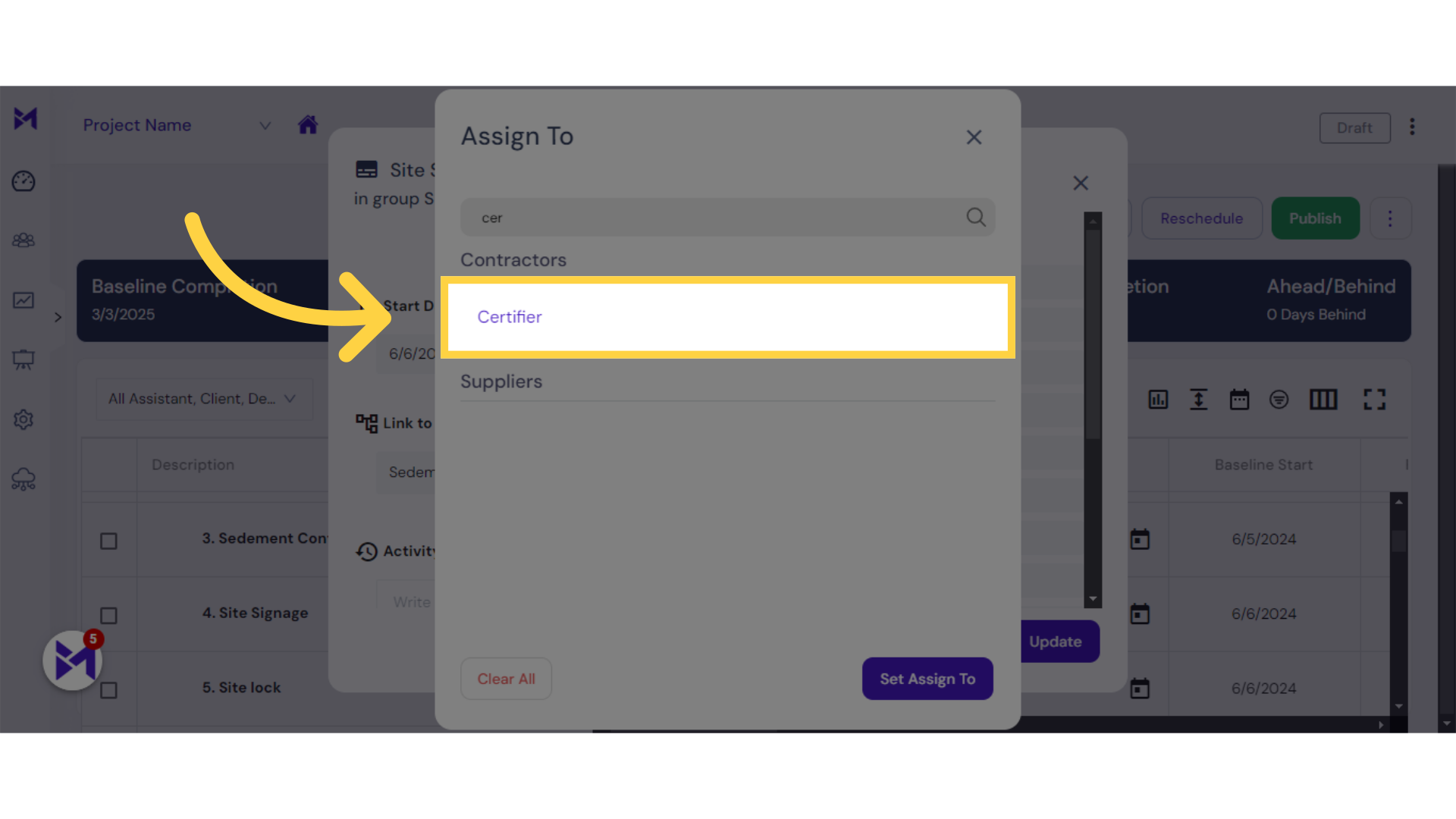Click Set Assign To confirmation button

point(927,678)
